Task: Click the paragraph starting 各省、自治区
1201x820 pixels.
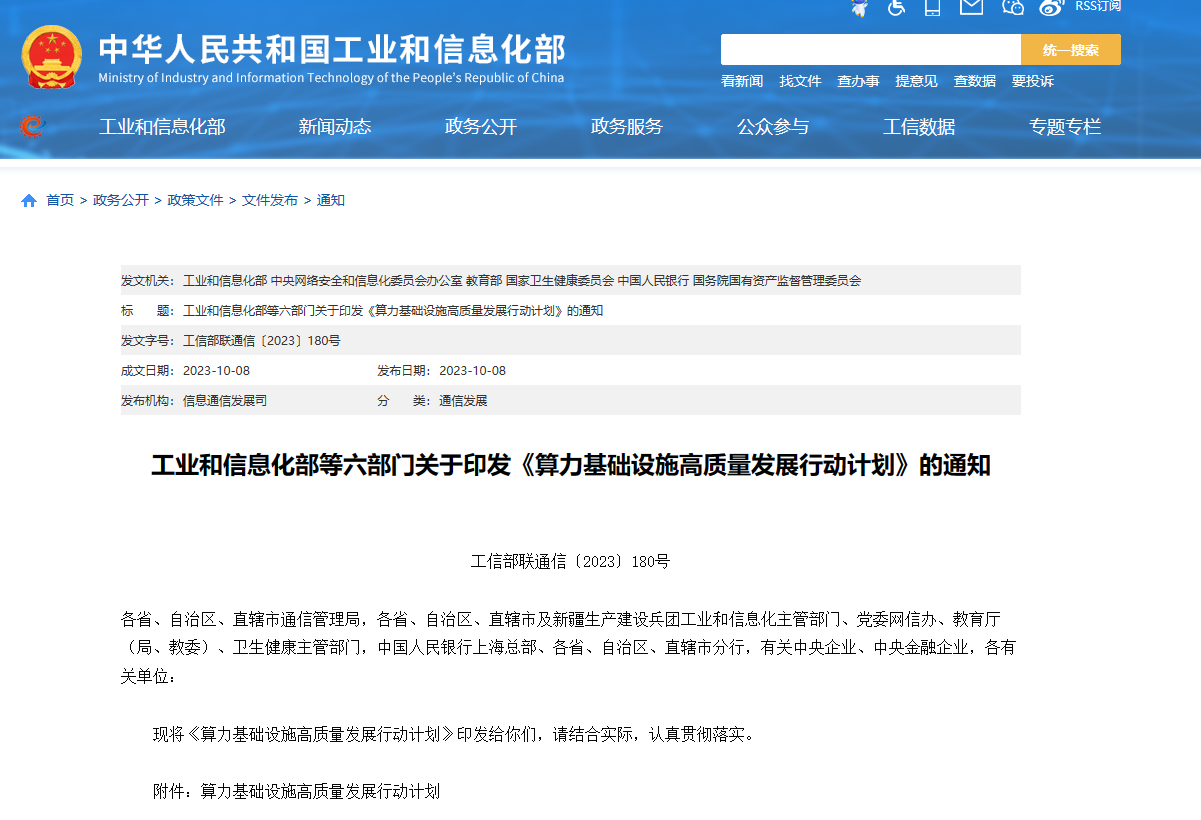Action: click(571, 648)
